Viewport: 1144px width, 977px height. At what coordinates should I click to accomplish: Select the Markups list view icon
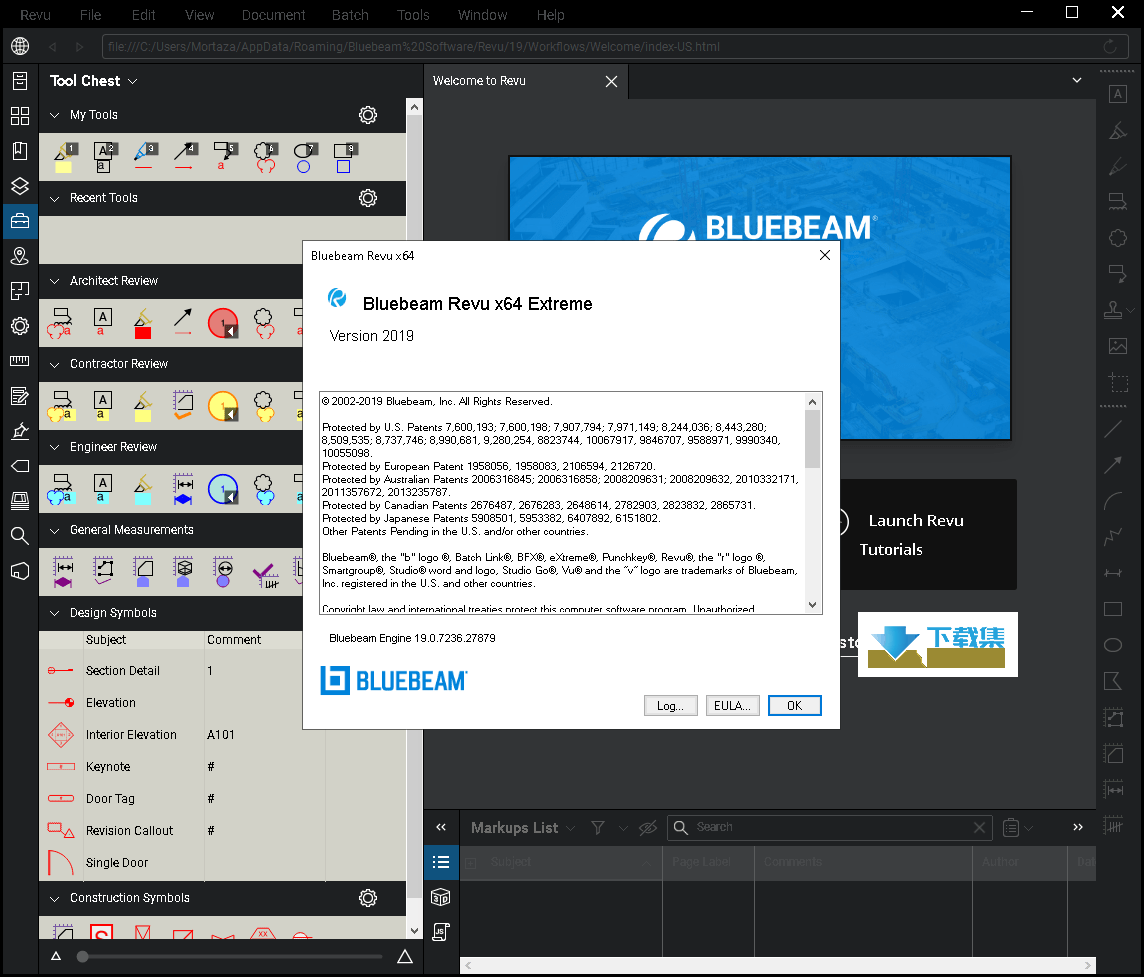tap(441, 862)
